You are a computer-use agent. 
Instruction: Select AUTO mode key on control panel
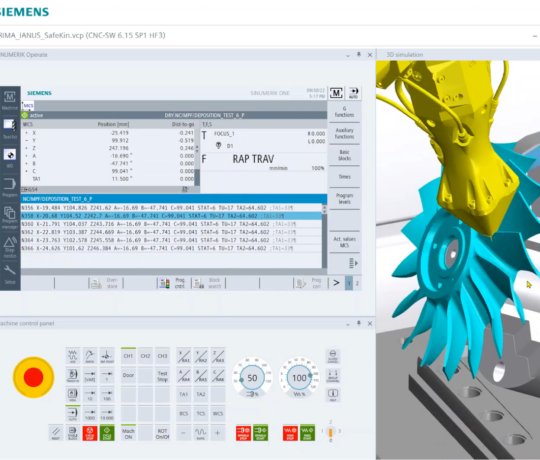pos(73,414)
